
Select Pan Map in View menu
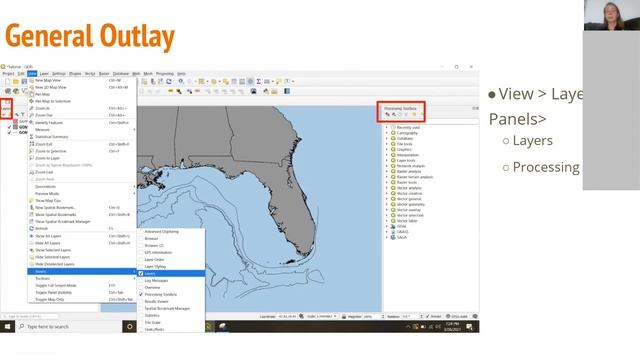click(x=82, y=94)
